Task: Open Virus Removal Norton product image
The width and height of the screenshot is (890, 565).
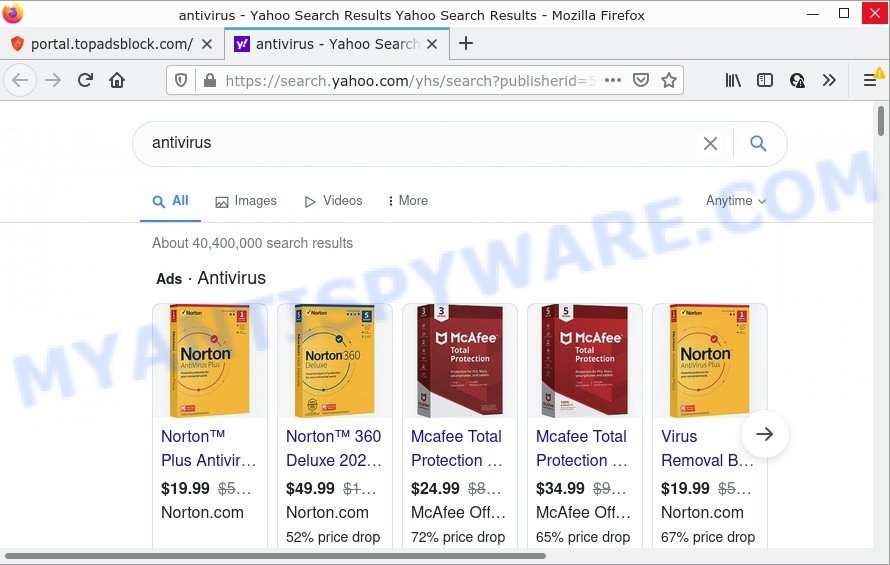Action: 710,361
